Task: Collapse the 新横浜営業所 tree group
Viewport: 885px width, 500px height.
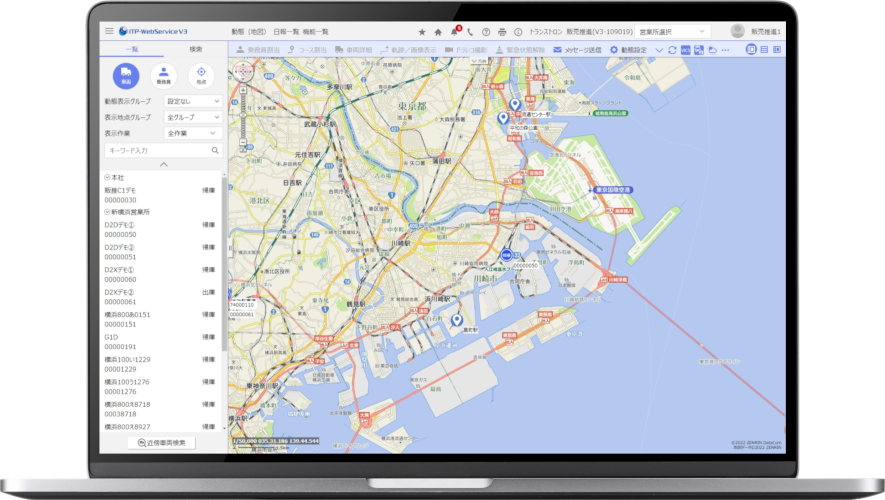Action: pyautogui.click(x=107, y=212)
